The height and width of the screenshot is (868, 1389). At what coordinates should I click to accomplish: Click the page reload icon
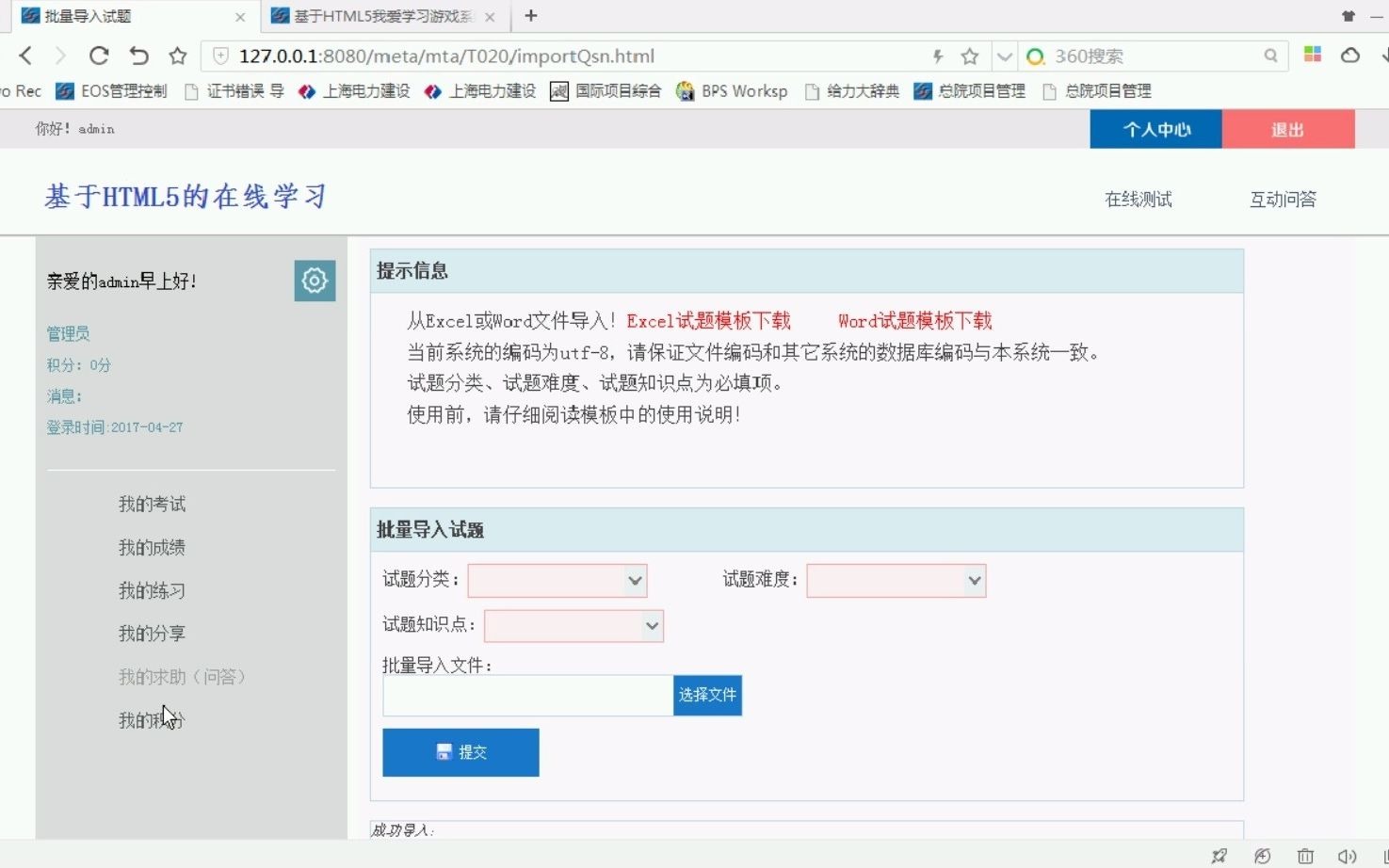(x=99, y=56)
